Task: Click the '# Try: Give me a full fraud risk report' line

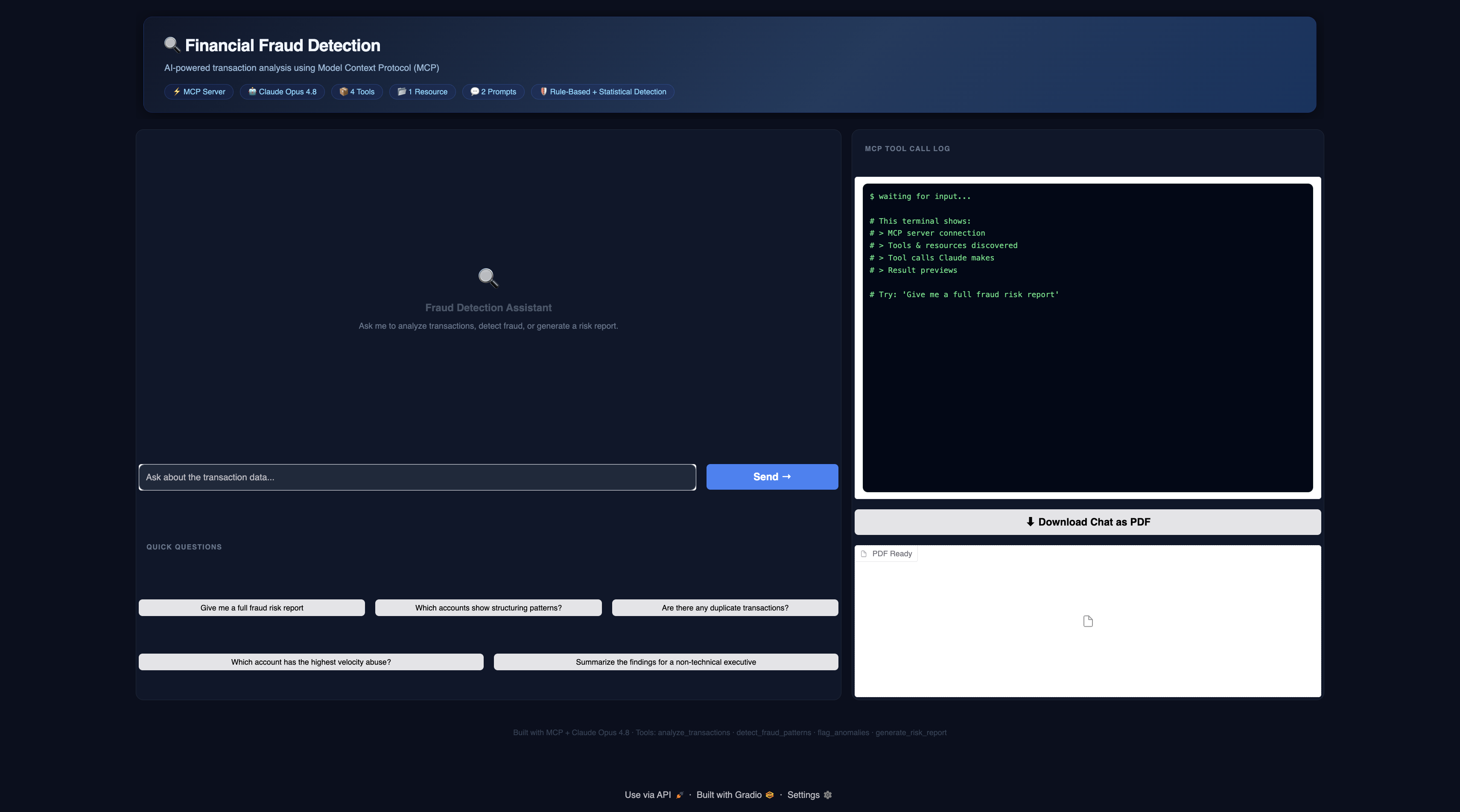Action: [x=964, y=295]
